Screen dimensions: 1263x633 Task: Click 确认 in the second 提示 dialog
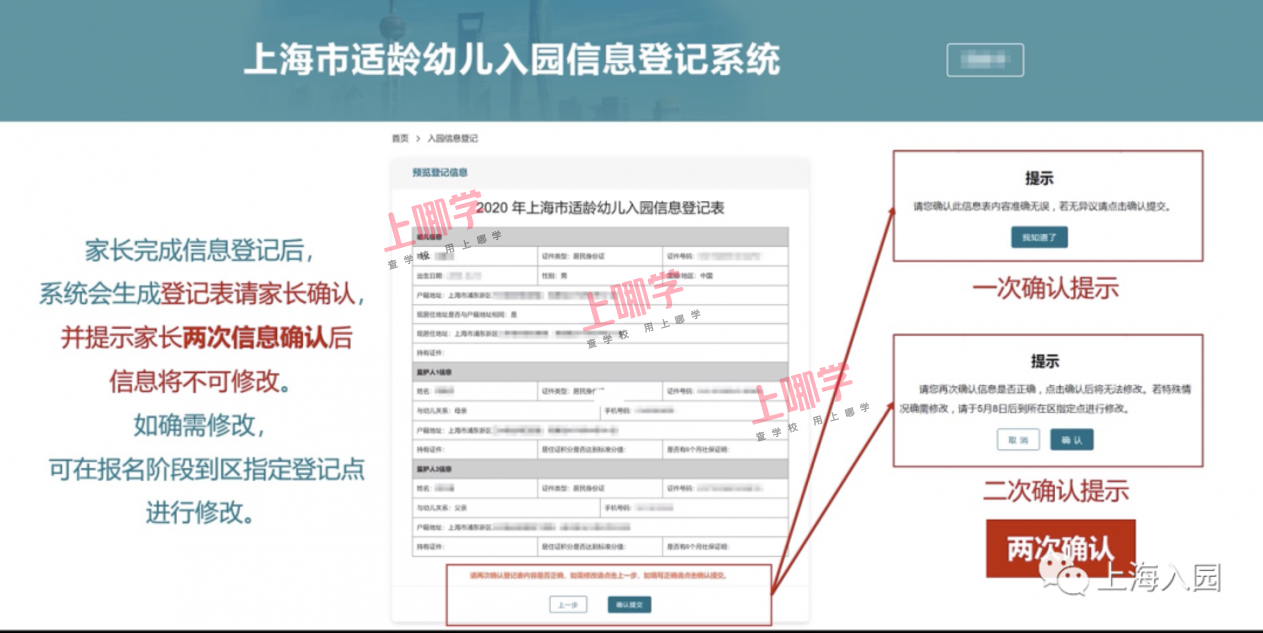tap(1071, 440)
